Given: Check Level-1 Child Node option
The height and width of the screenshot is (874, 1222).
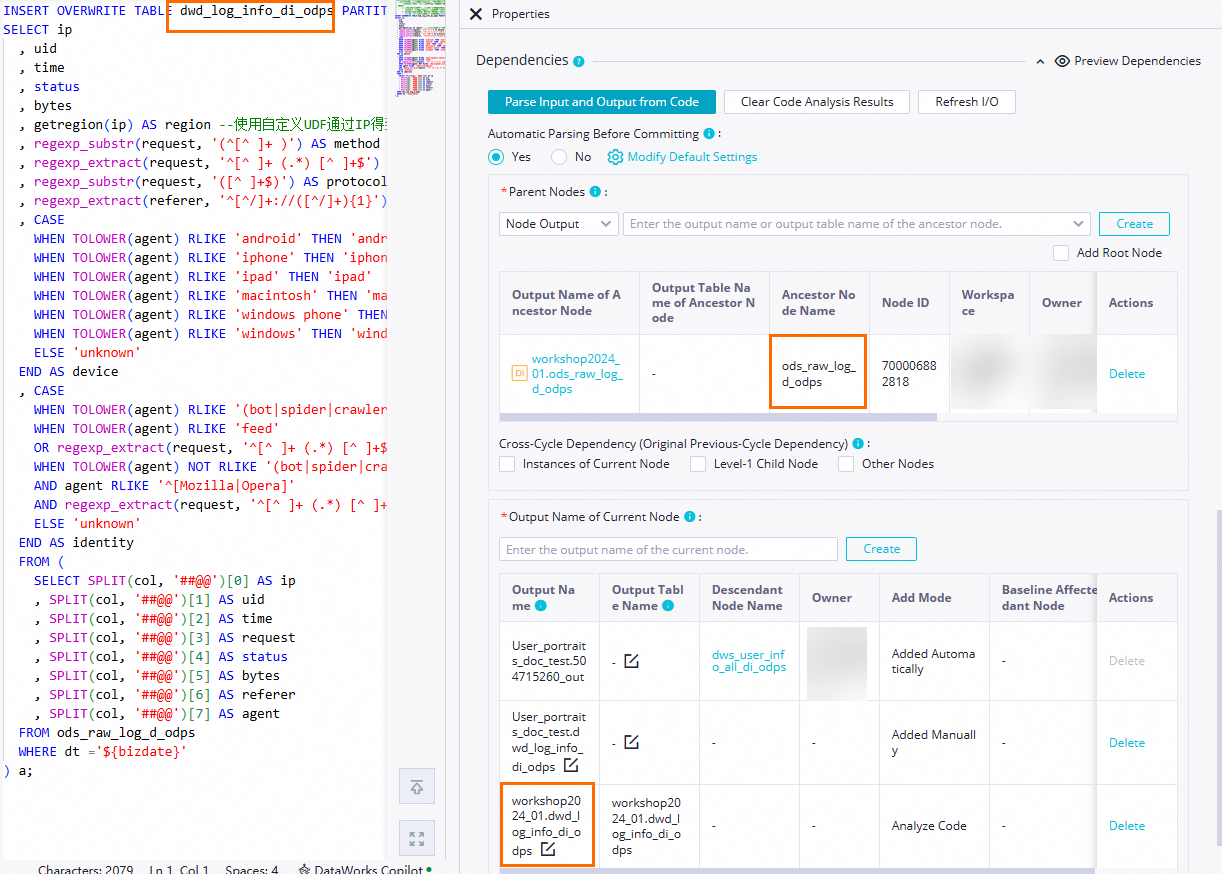Looking at the screenshot, I should click(x=697, y=464).
